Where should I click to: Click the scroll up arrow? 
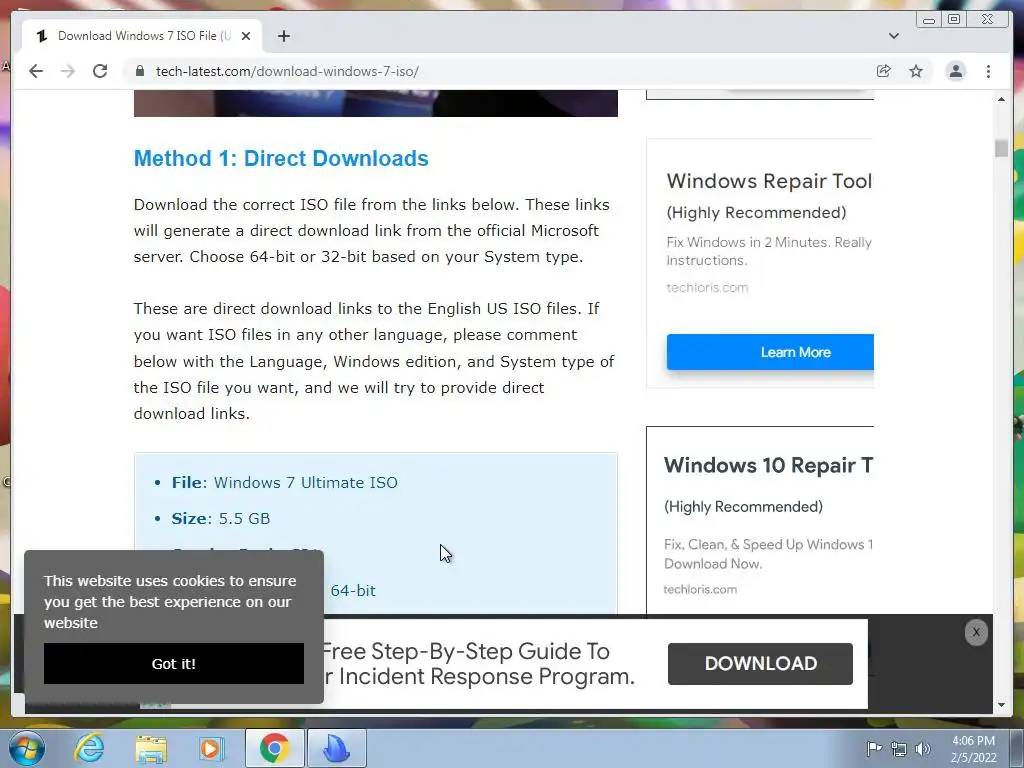pyautogui.click(x=1001, y=99)
